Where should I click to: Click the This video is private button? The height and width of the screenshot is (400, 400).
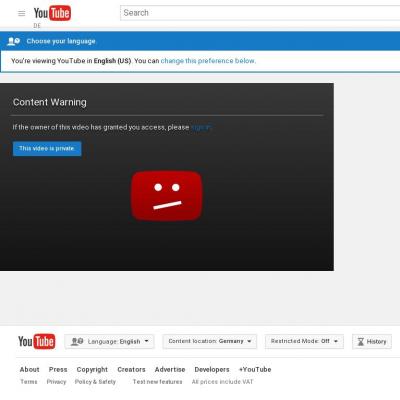click(47, 149)
